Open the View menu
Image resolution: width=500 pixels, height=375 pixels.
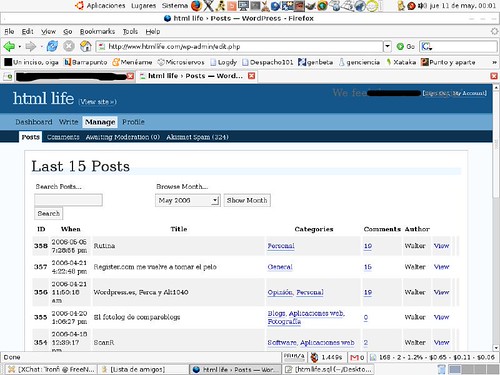pyautogui.click(x=48, y=32)
